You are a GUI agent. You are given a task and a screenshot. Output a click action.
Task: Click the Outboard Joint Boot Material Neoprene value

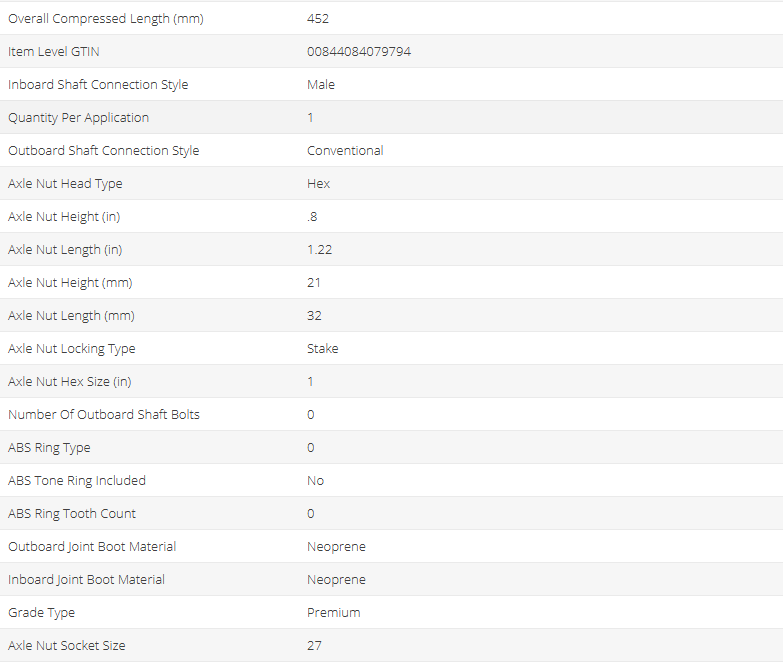pos(336,547)
